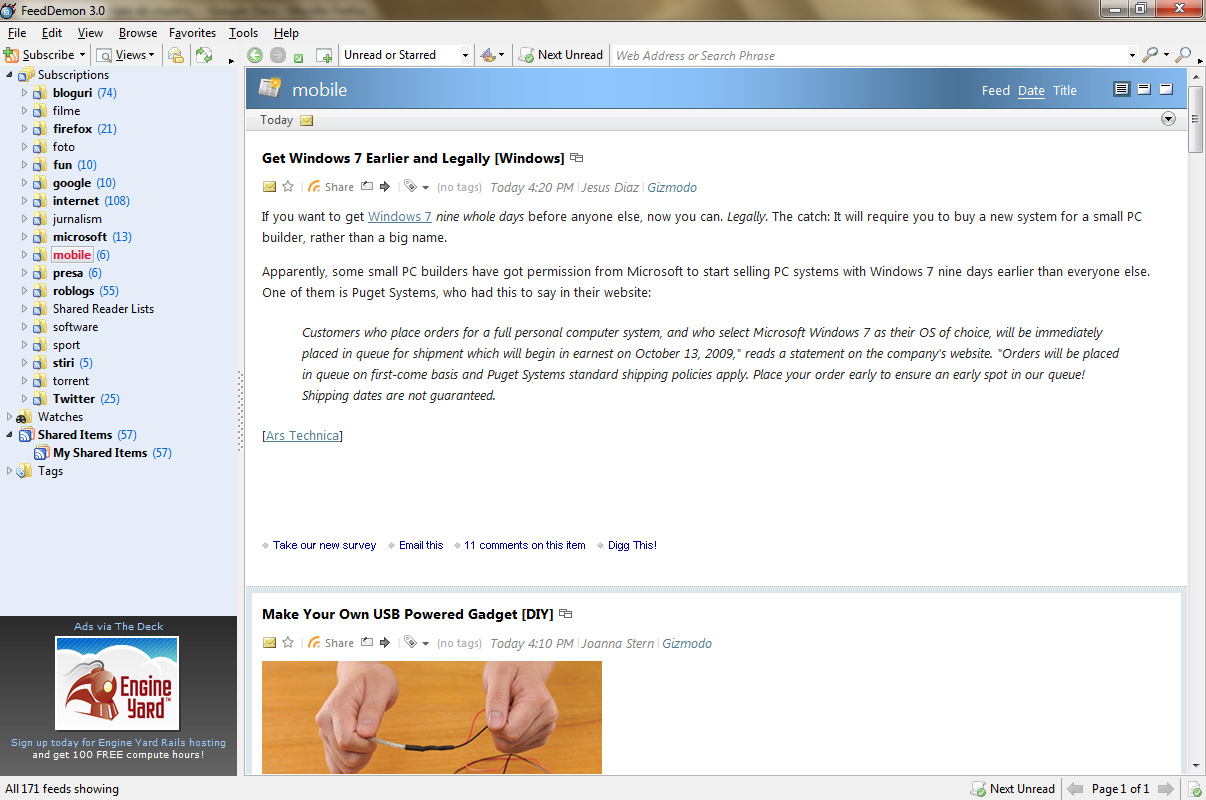Click the Take our new survey link
Viewport: 1206px width, 800px height.
click(x=325, y=546)
